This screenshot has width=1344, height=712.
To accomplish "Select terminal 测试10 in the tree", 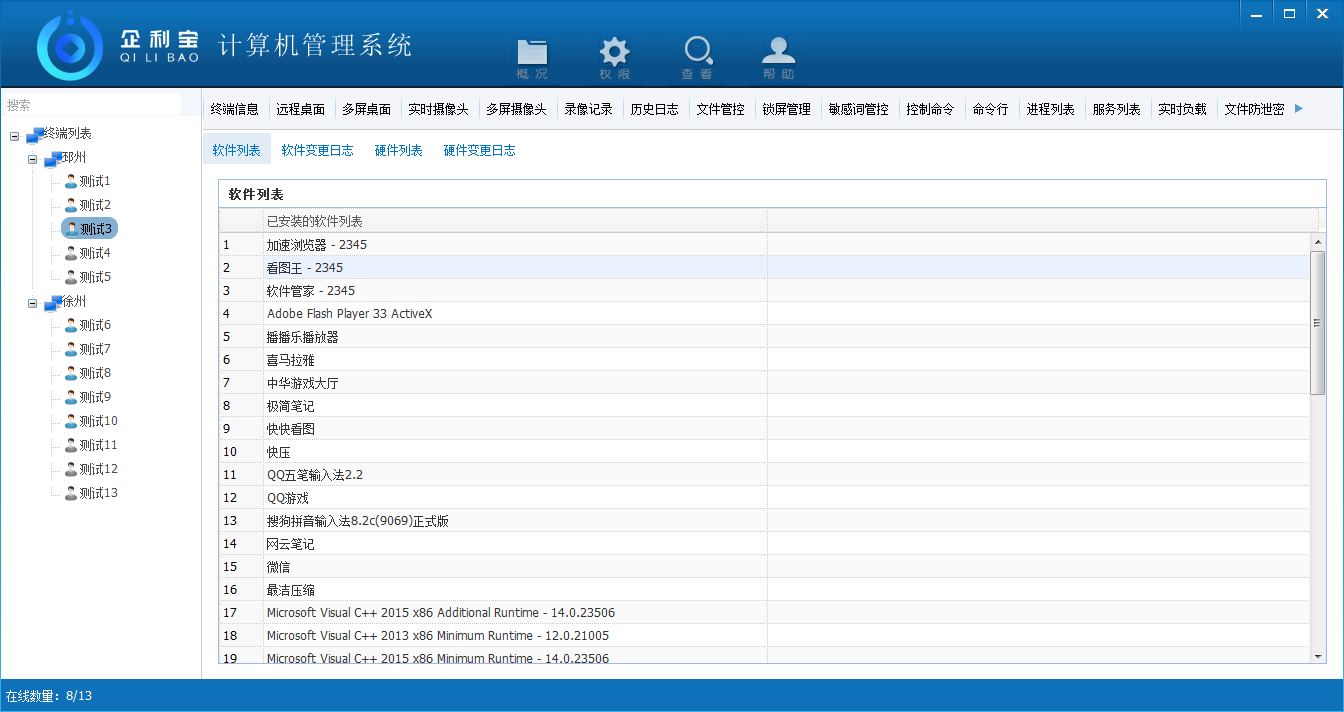I will (x=98, y=421).
